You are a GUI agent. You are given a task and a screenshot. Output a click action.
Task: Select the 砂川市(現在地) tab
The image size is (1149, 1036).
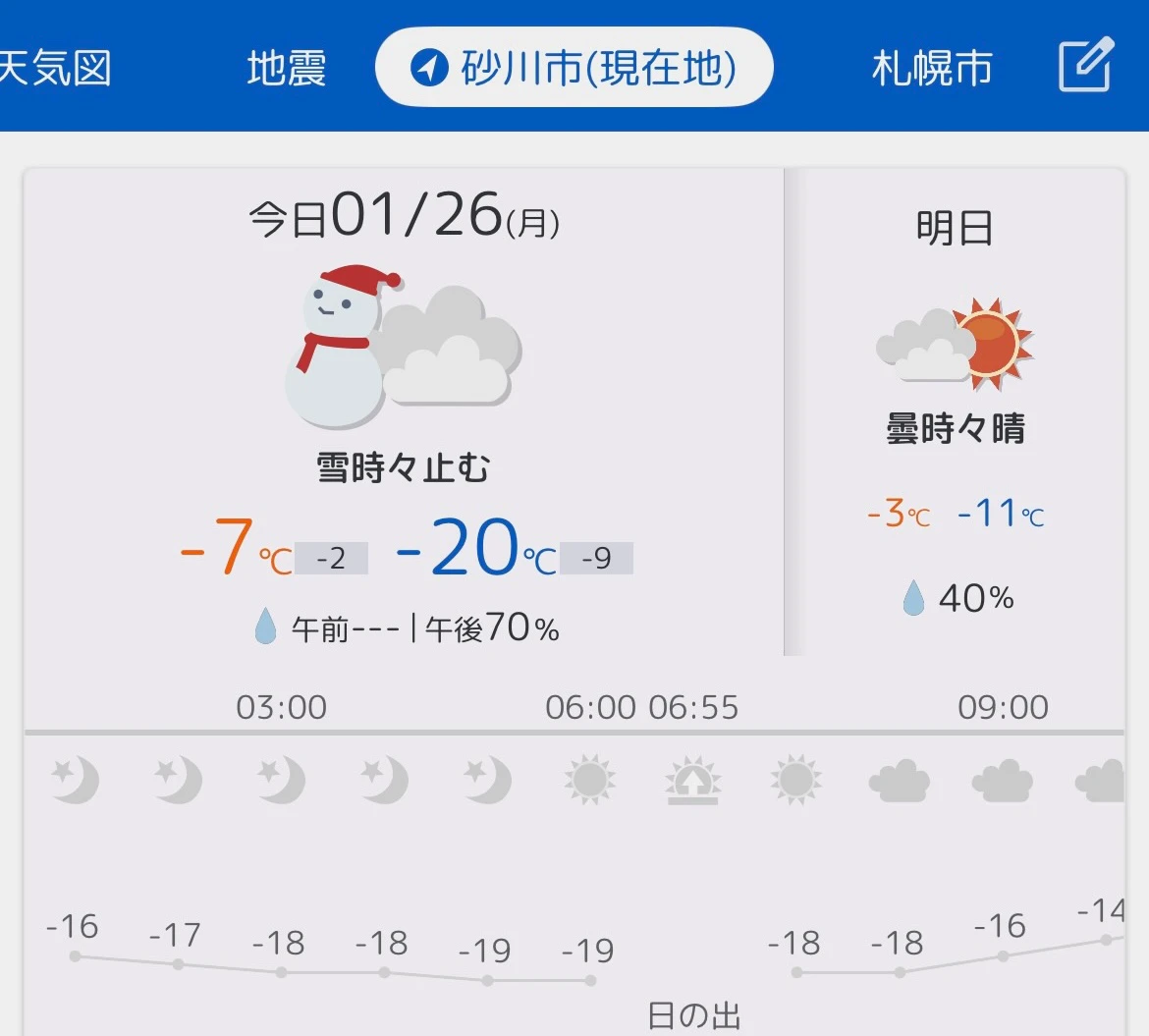point(574,69)
